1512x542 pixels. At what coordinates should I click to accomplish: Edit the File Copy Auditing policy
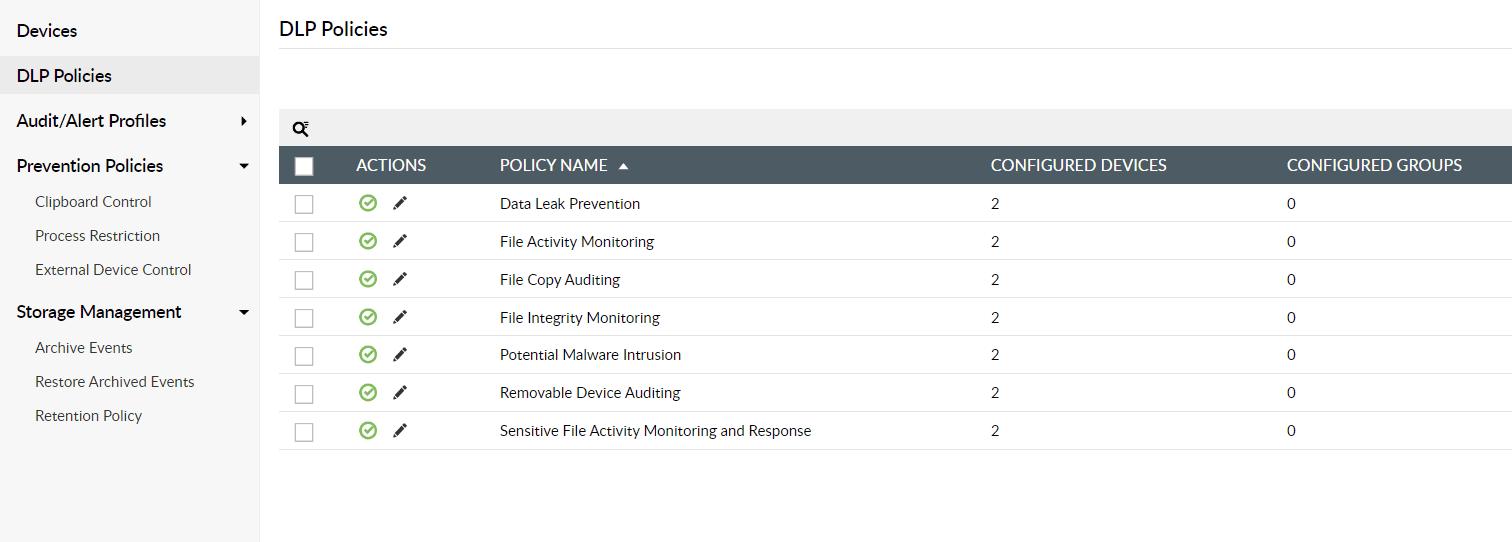(400, 279)
